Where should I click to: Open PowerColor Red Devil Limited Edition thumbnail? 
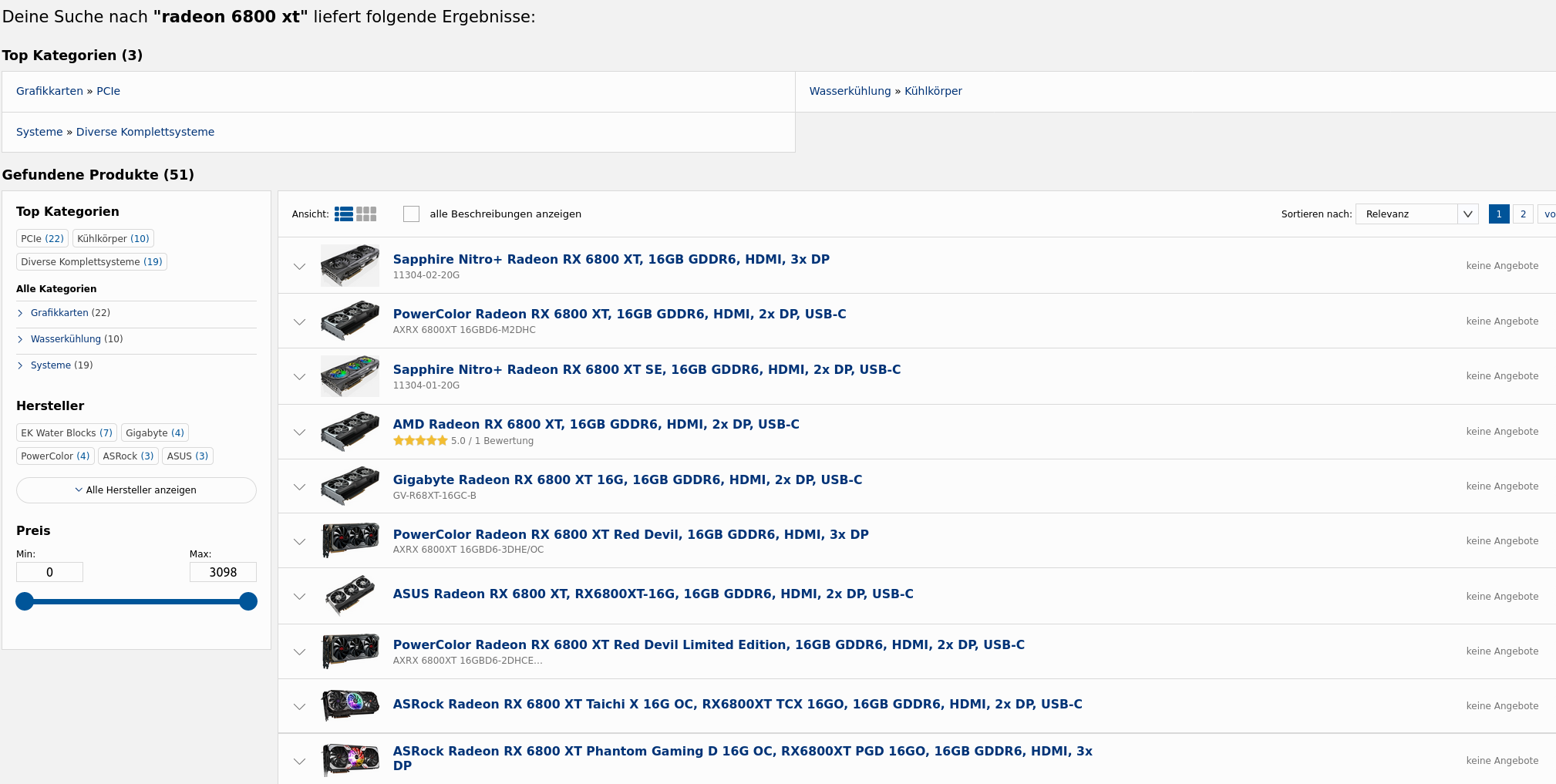(350, 651)
